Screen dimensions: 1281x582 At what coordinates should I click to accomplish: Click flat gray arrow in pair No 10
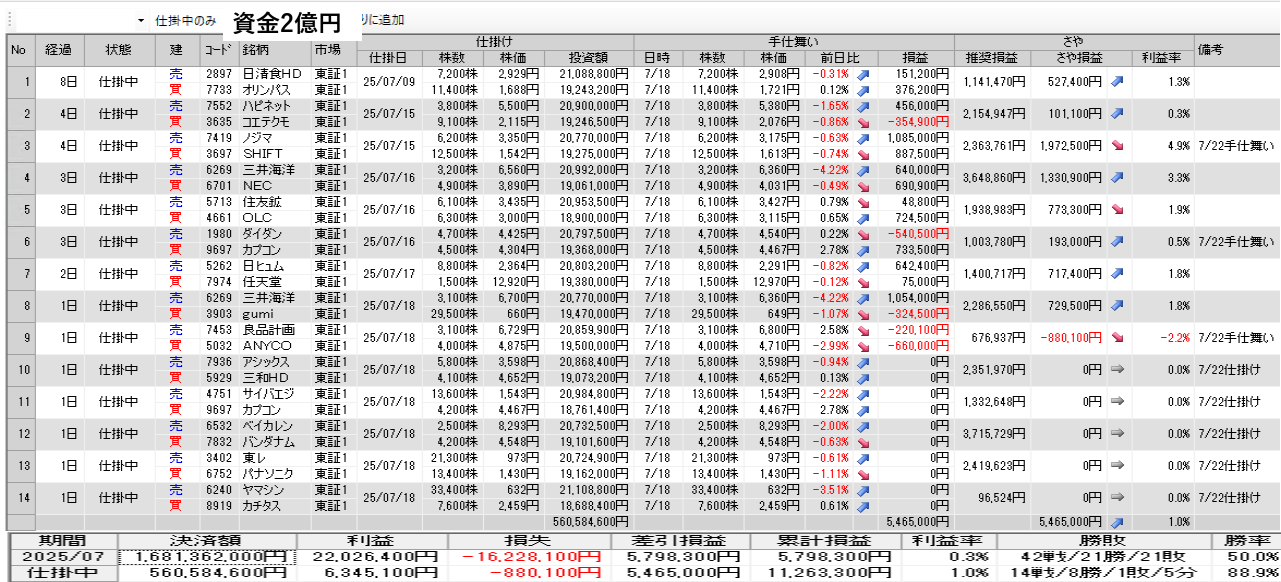coord(1117,369)
